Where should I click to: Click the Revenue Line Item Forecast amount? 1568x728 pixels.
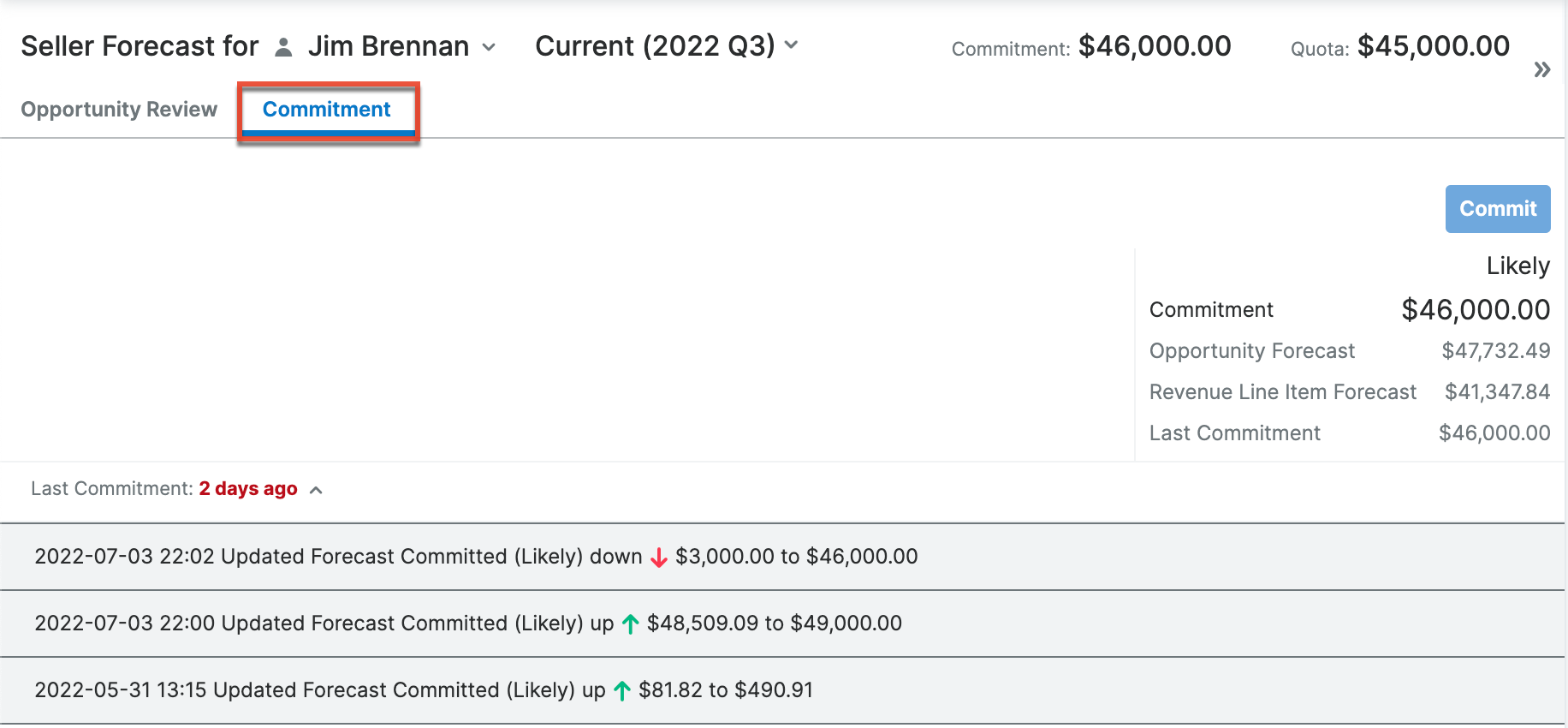point(1498,391)
